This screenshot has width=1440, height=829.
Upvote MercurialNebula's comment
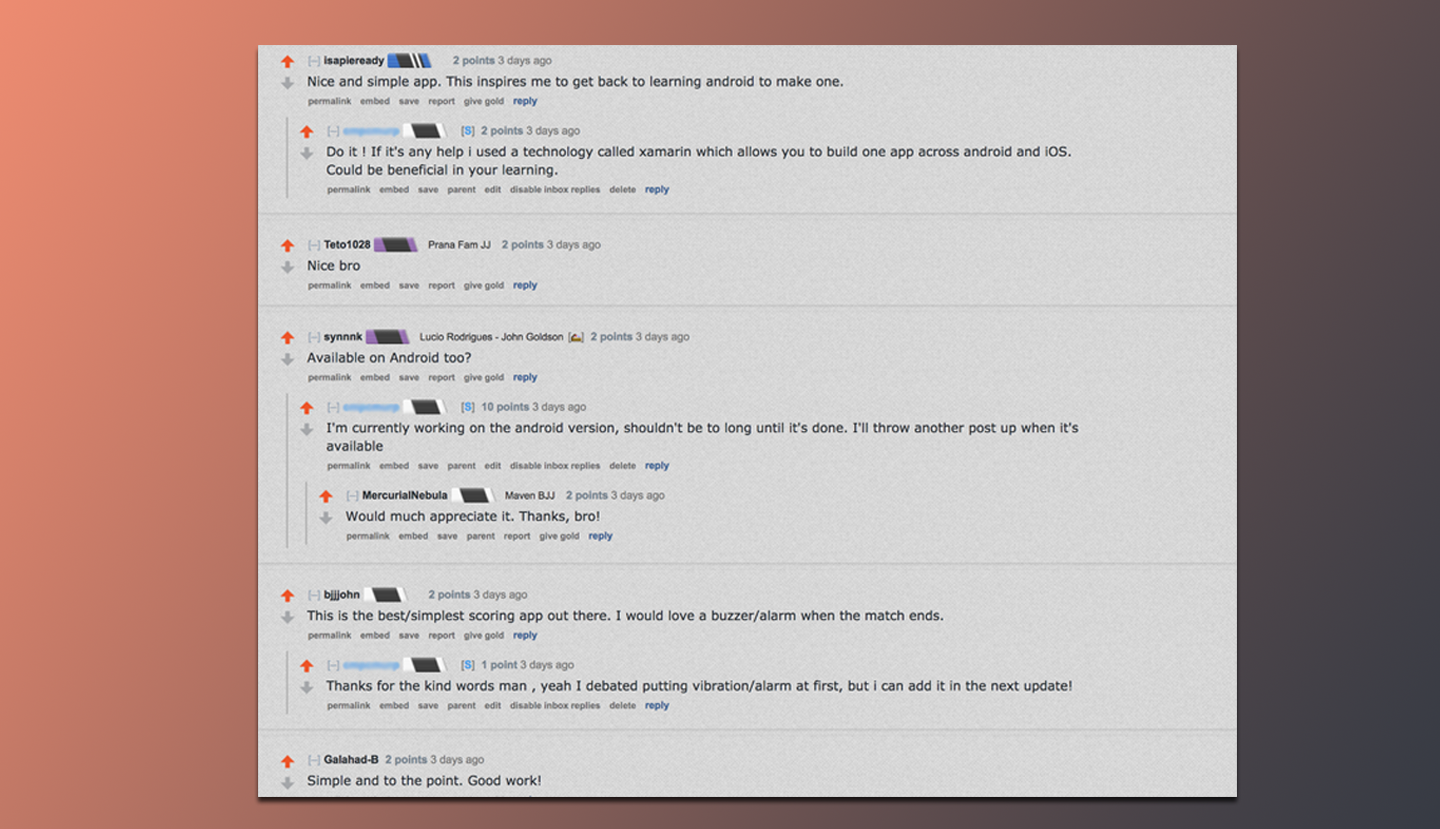tap(325, 497)
